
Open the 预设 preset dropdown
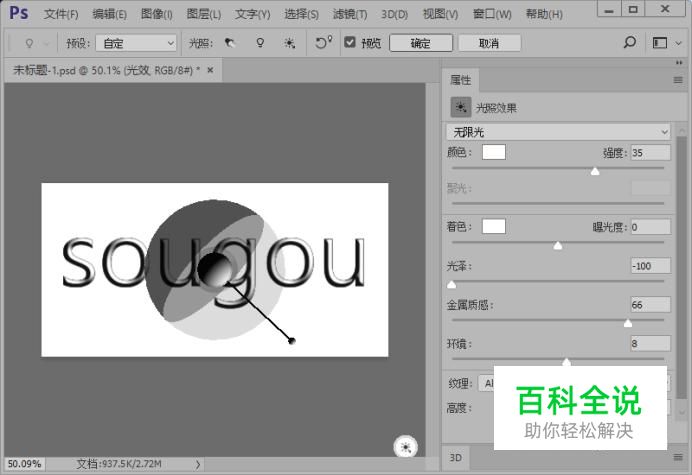(x=136, y=43)
